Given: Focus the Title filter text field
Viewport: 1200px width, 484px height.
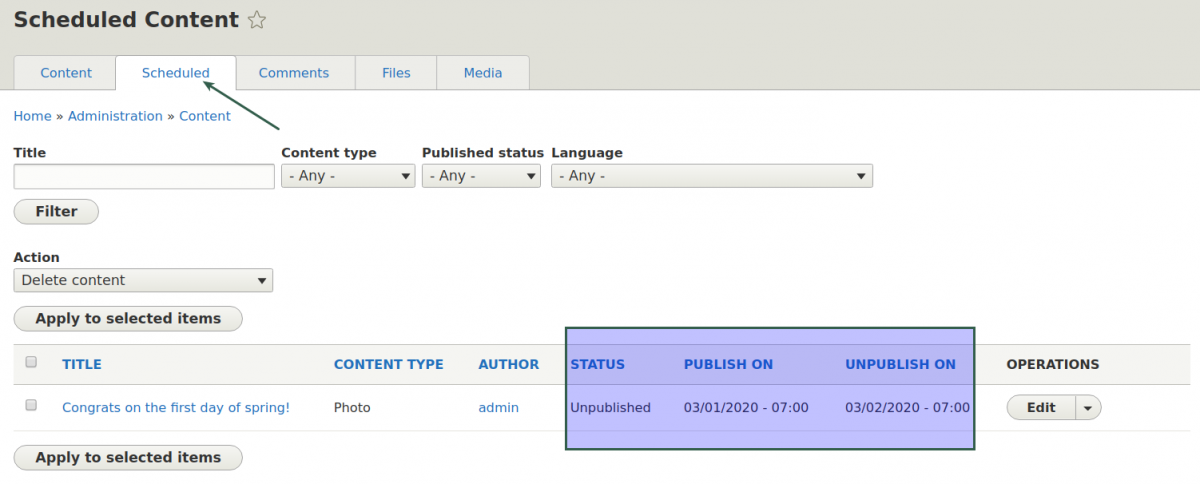Looking at the screenshot, I should pos(144,177).
